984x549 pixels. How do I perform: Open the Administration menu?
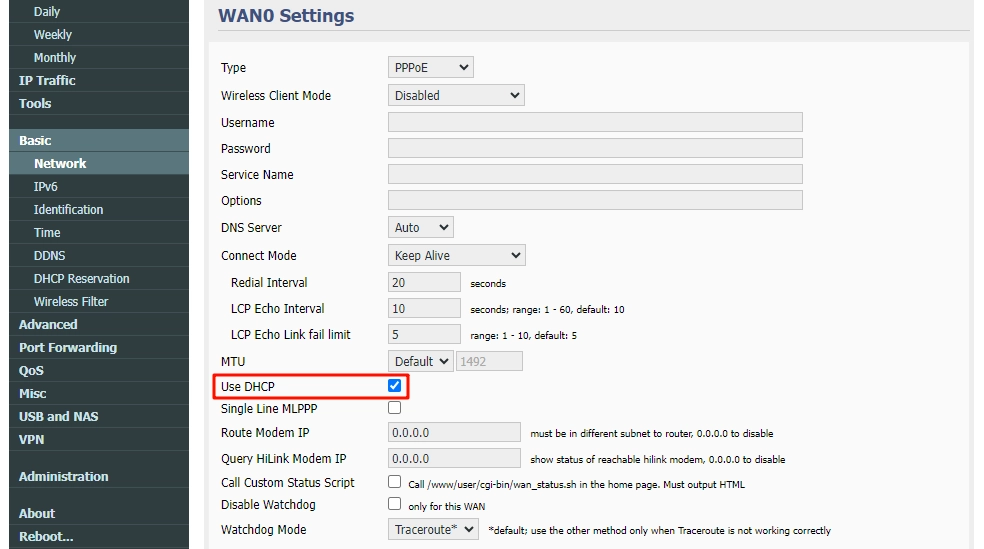click(x=63, y=477)
